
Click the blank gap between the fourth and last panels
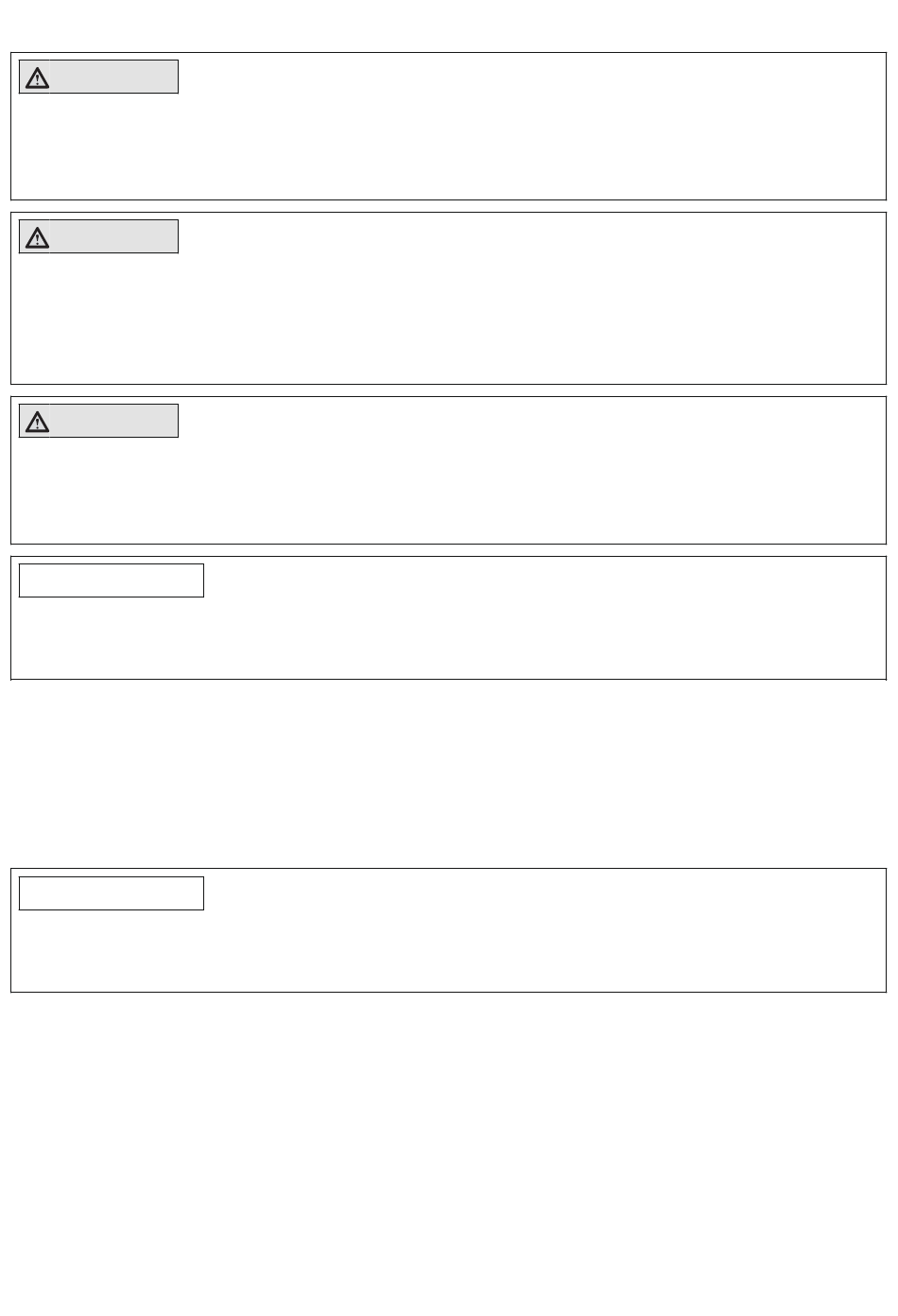[449, 773]
